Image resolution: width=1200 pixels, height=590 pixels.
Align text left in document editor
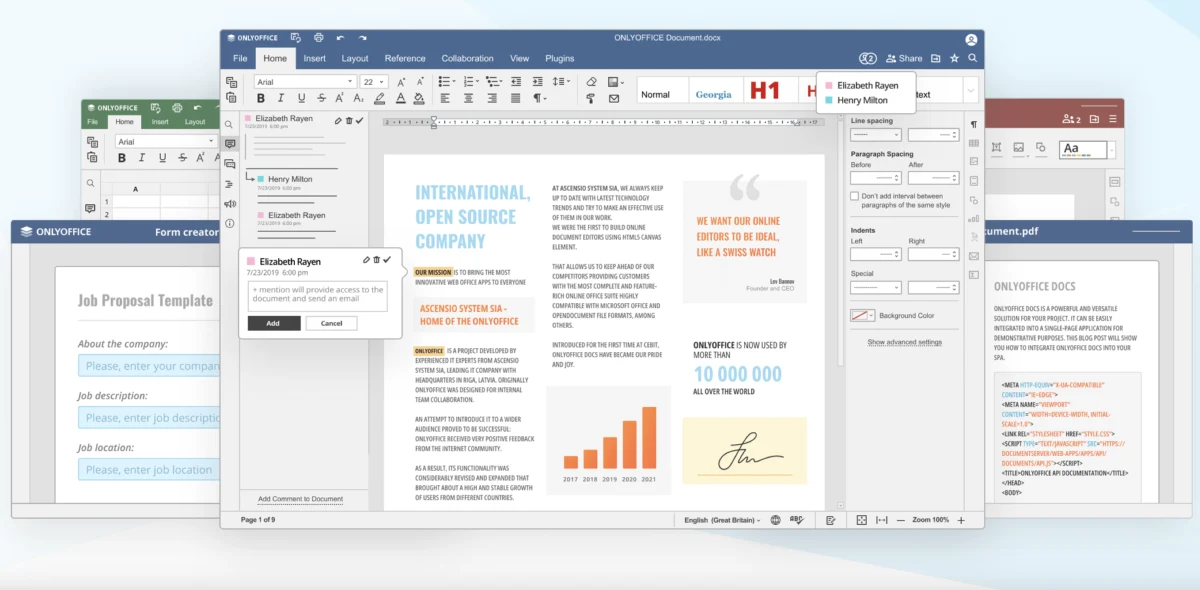pos(443,98)
